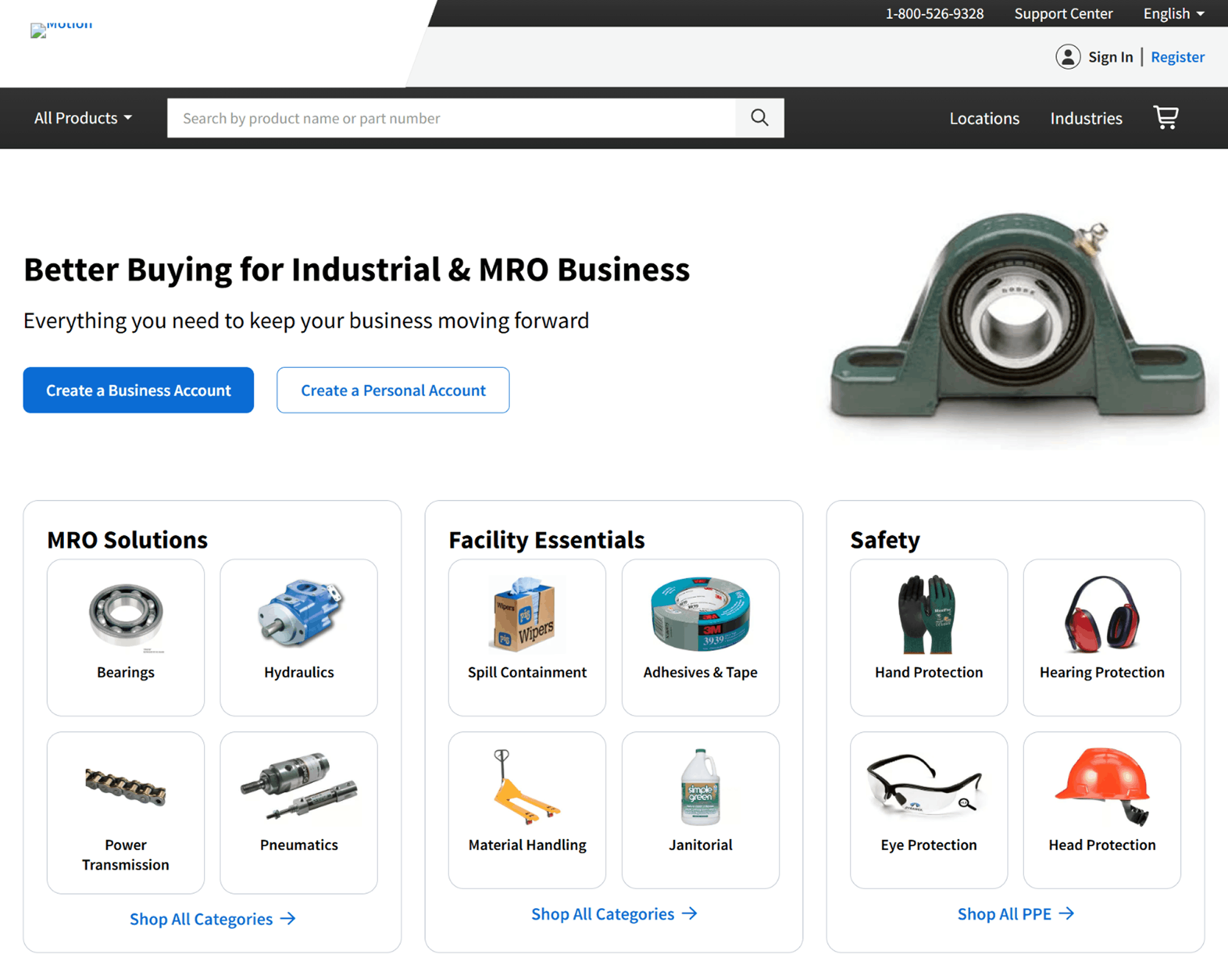Open the Hydraulics category
Viewport: 1228px width, 980px height.
click(x=299, y=638)
